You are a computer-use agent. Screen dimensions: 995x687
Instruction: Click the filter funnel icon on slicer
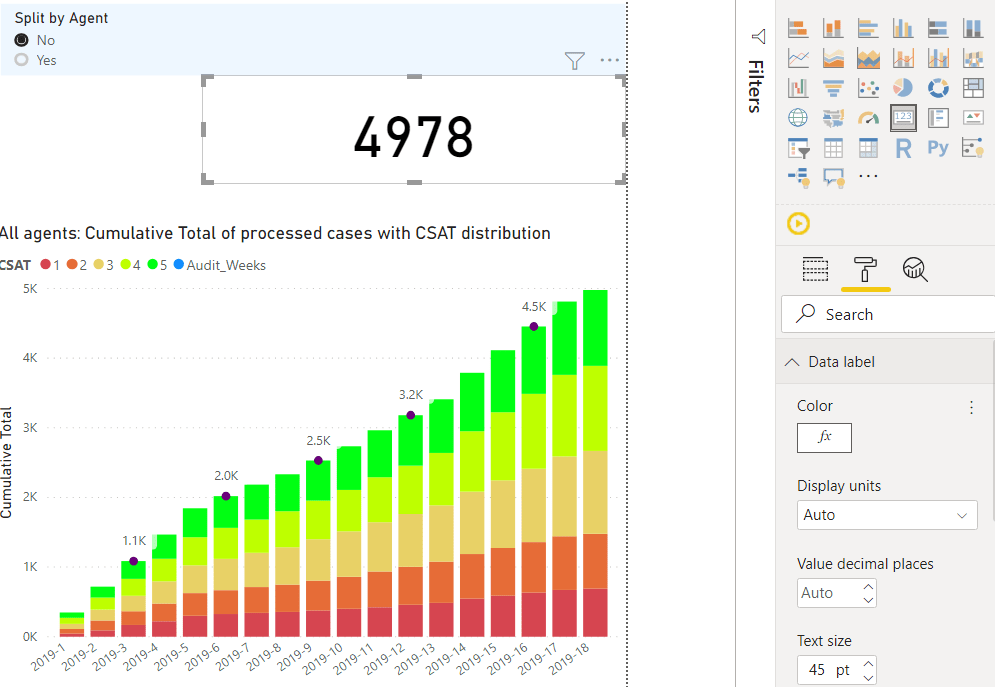pos(574,62)
